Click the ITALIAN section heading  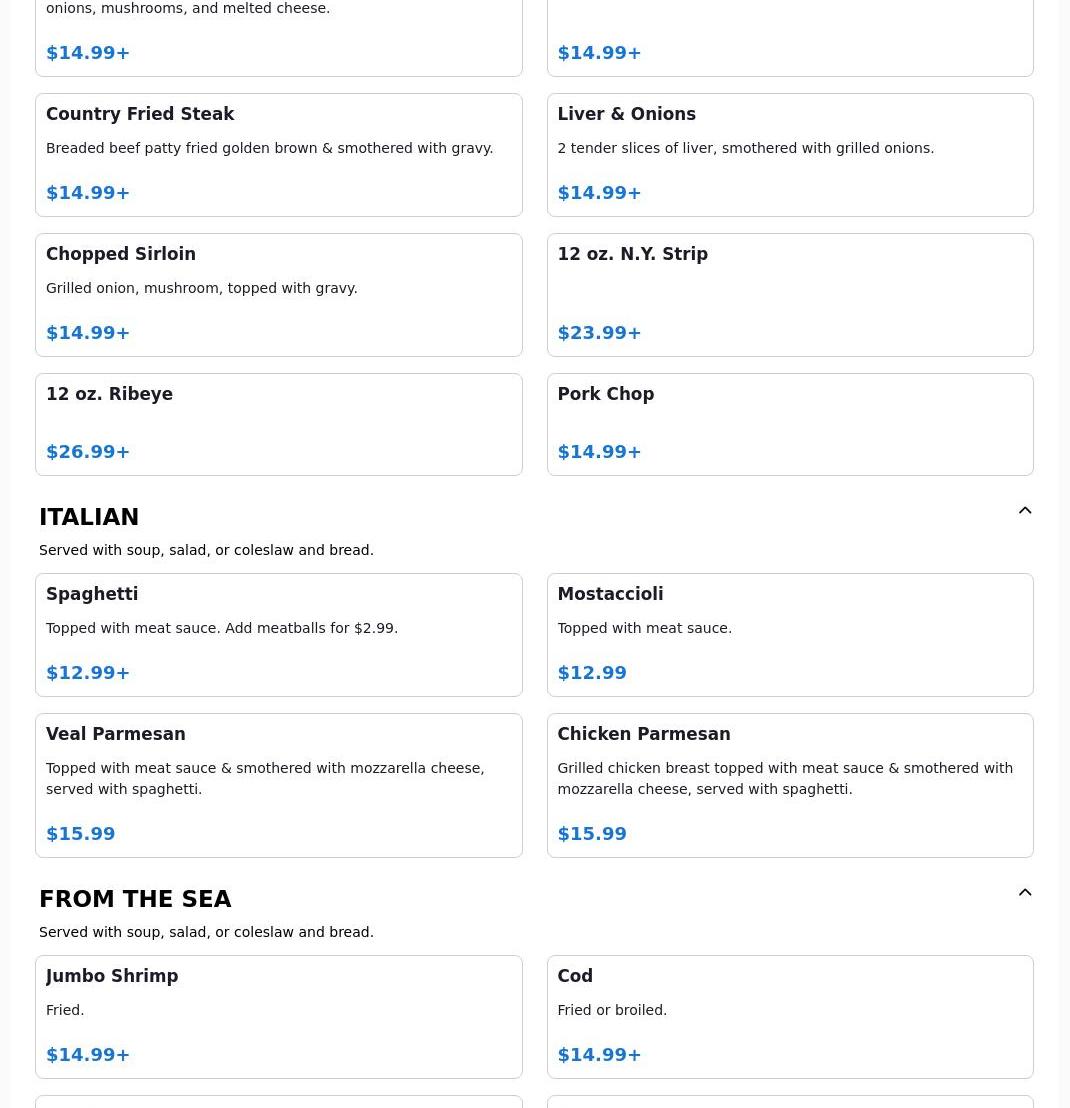point(89,517)
